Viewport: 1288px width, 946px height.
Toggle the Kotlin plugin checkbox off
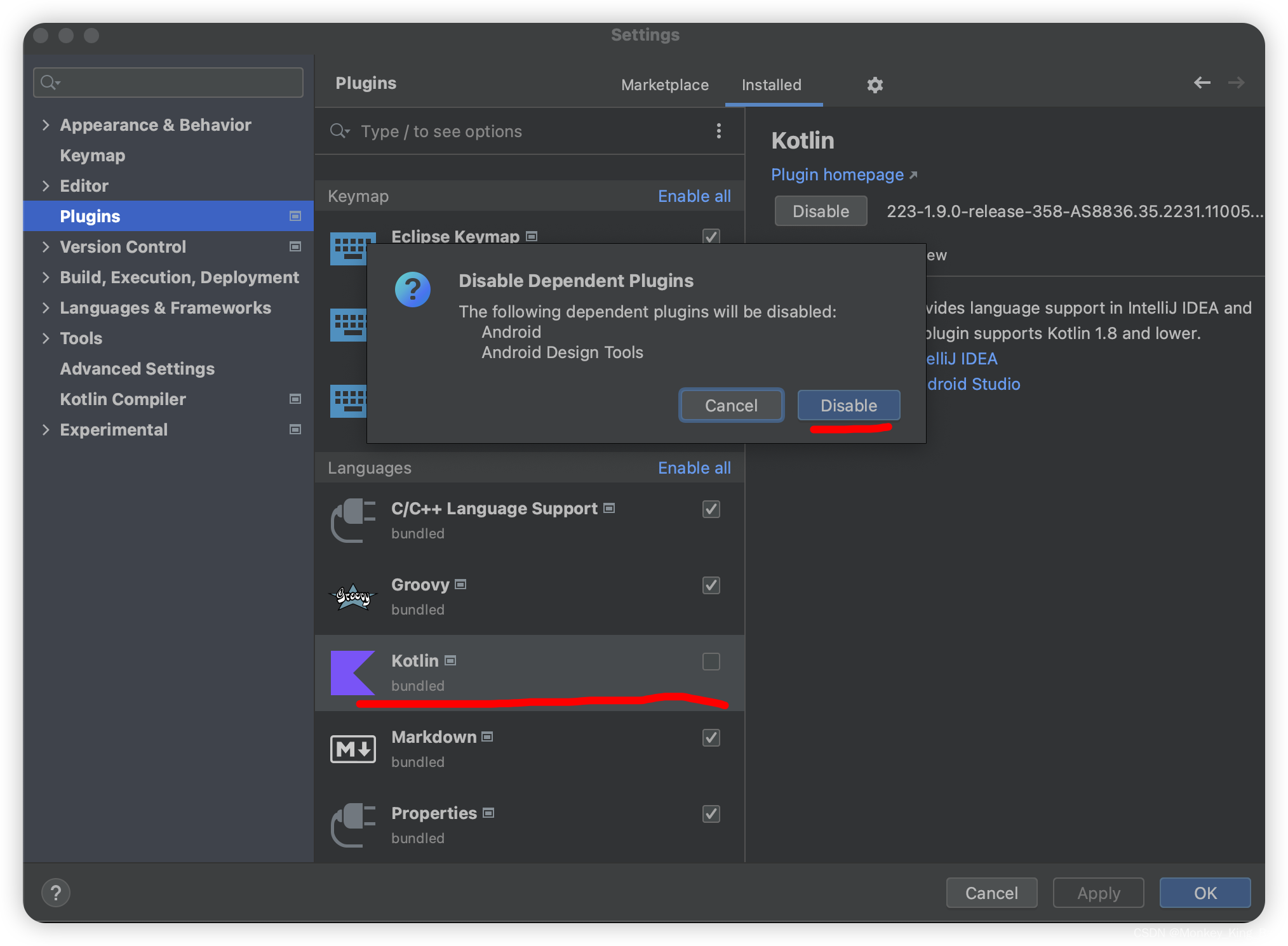(711, 661)
